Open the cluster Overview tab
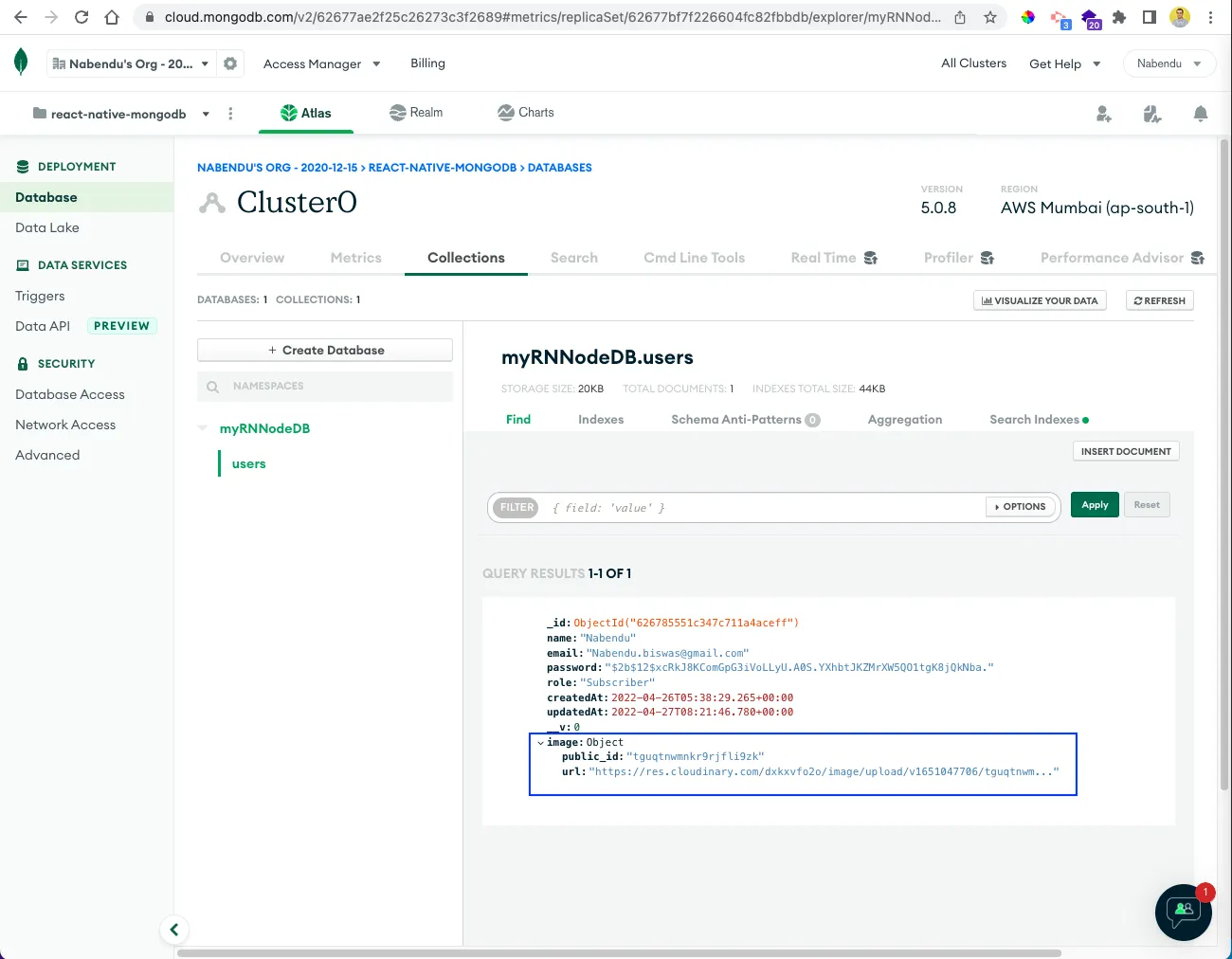The image size is (1232, 959). tap(252, 258)
